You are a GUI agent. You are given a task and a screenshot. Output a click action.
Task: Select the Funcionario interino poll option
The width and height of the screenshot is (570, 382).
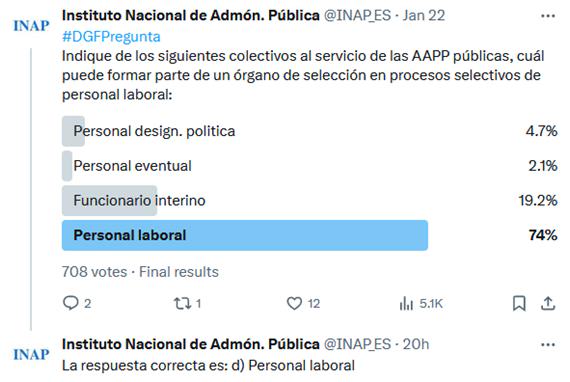309,200
